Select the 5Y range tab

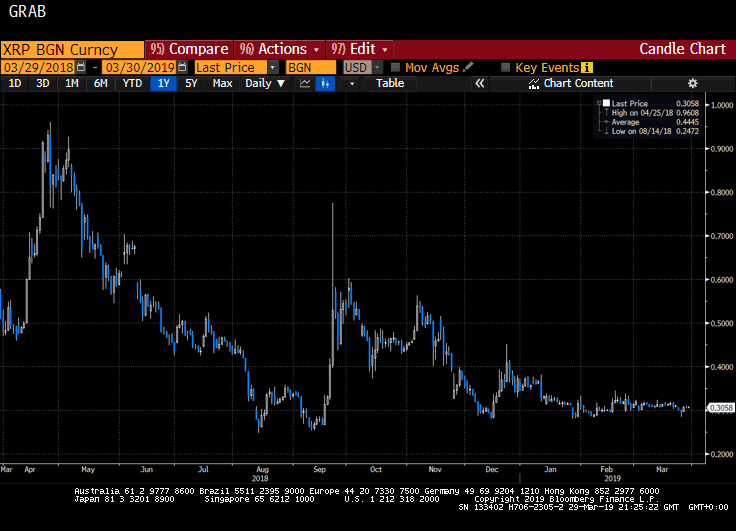[x=191, y=84]
